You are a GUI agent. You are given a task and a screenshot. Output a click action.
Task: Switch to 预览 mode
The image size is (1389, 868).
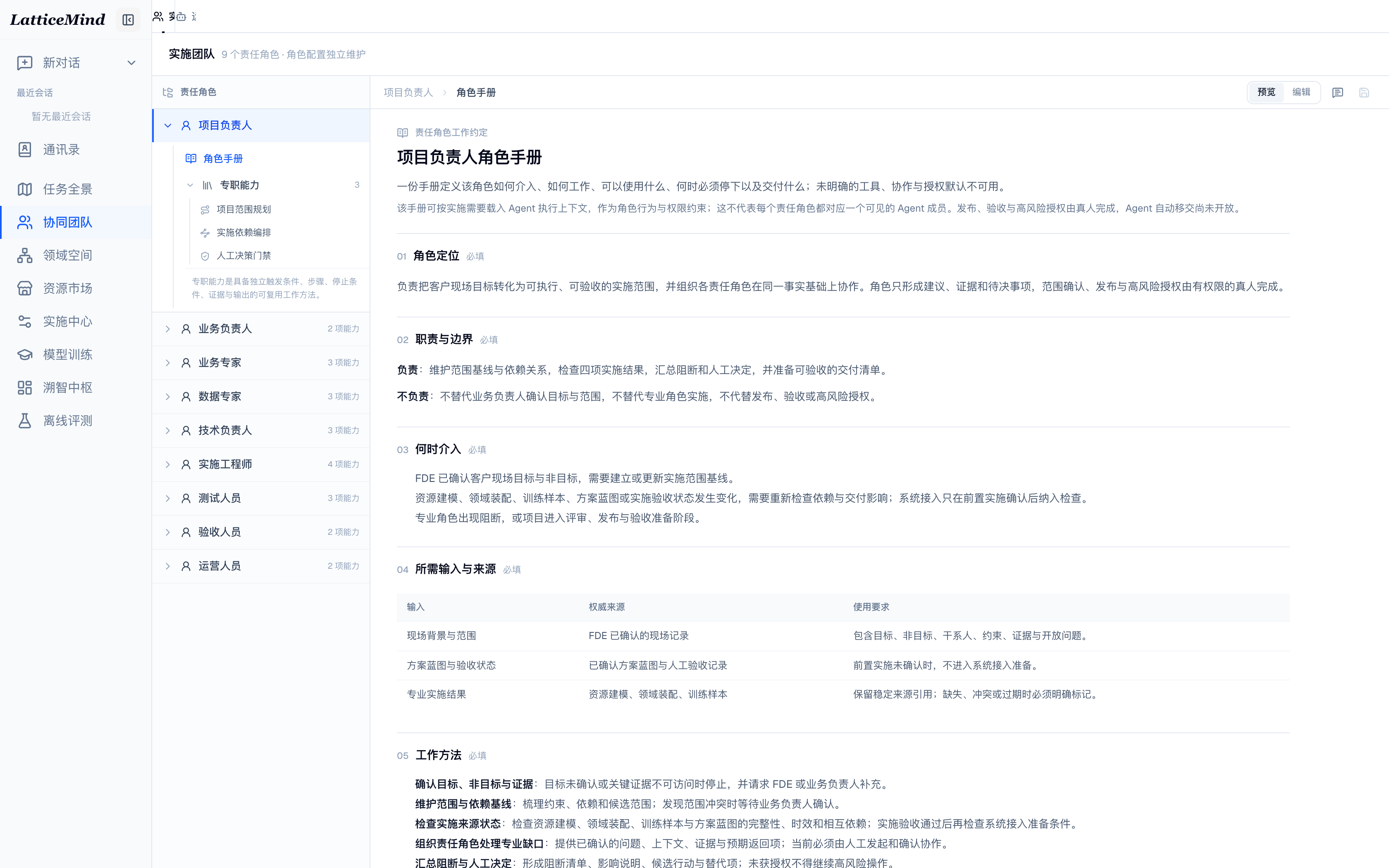tap(1266, 93)
